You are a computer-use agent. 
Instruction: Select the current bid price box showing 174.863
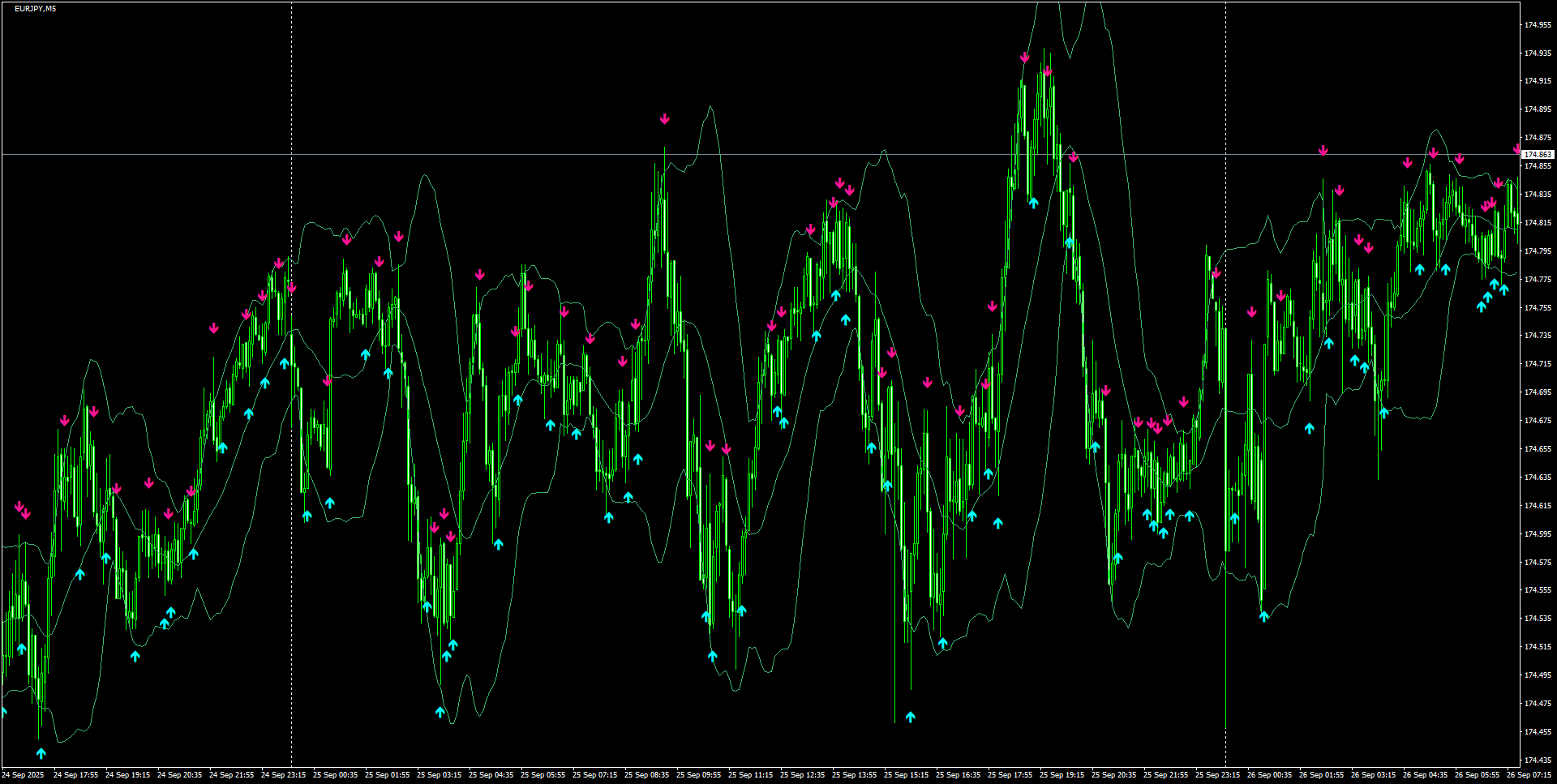[x=1537, y=153]
